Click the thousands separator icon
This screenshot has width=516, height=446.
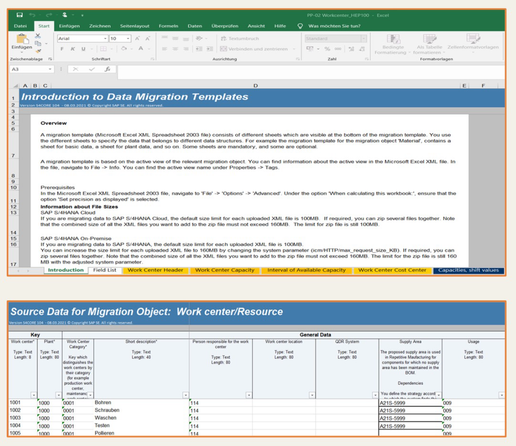[338, 49]
